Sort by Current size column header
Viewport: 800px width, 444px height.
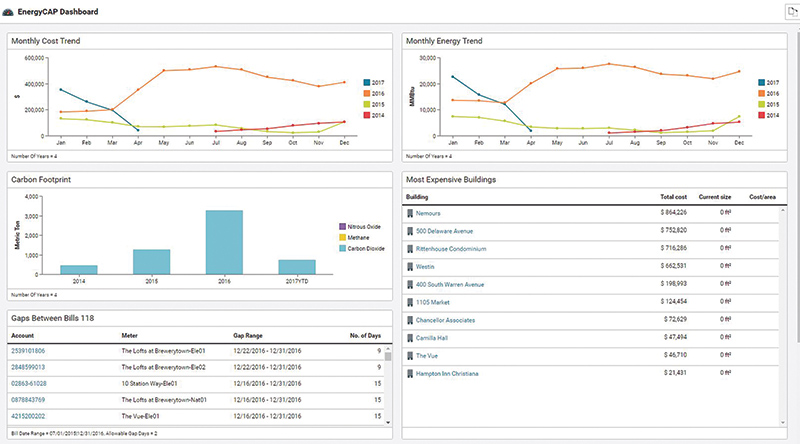(715, 197)
